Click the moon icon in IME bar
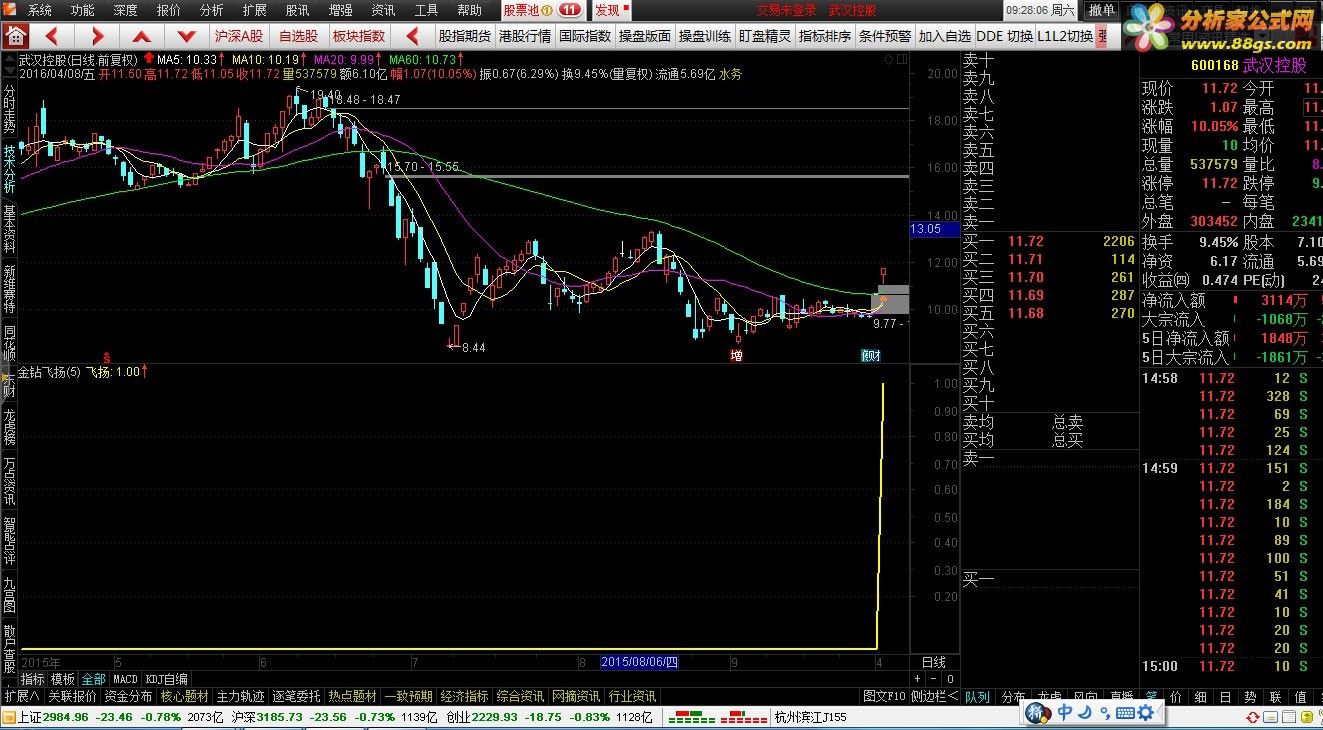Viewport: 1323px width, 730px height. 1087,712
